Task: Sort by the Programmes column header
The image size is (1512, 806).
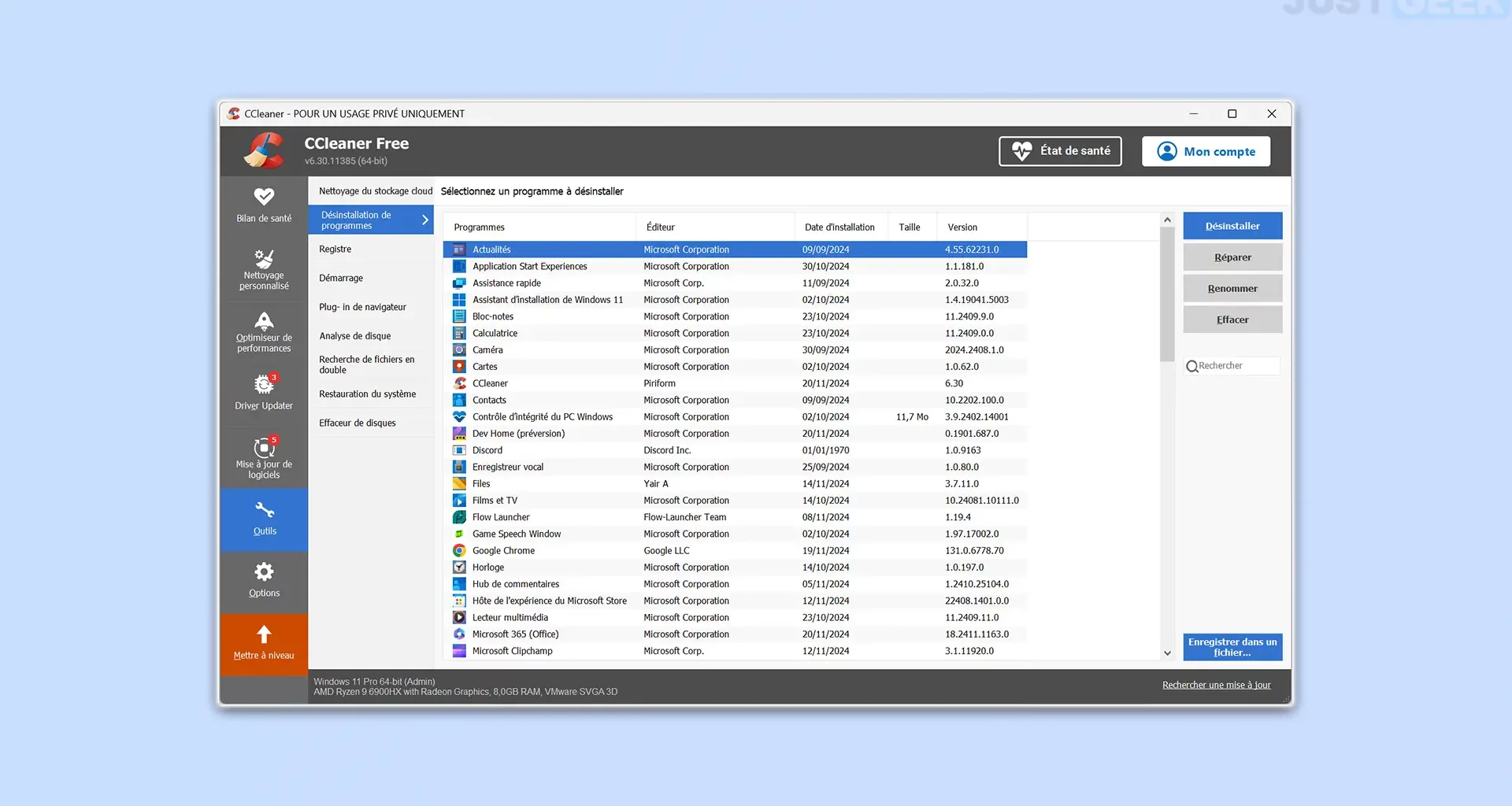Action: click(x=539, y=227)
